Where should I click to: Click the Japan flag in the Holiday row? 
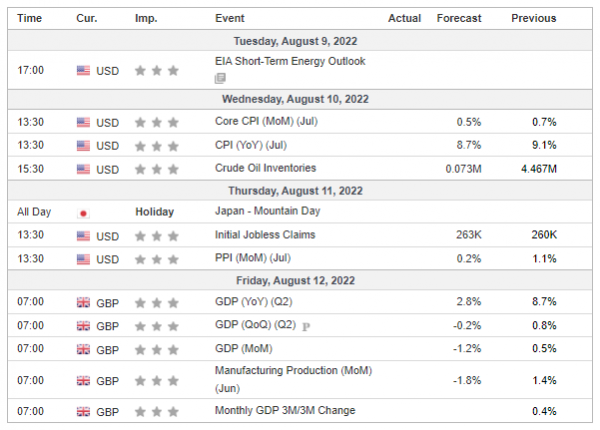pyautogui.click(x=83, y=212)
